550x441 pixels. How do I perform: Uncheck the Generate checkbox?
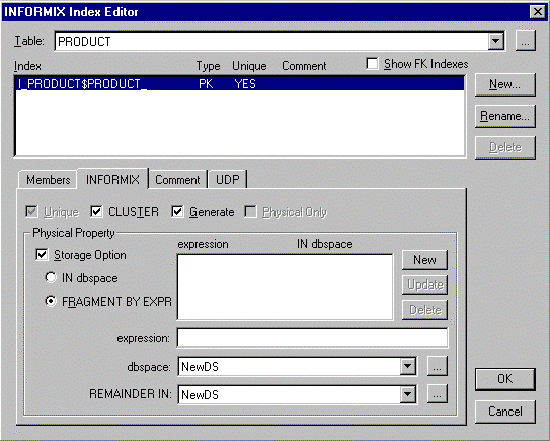pos(177,212)
